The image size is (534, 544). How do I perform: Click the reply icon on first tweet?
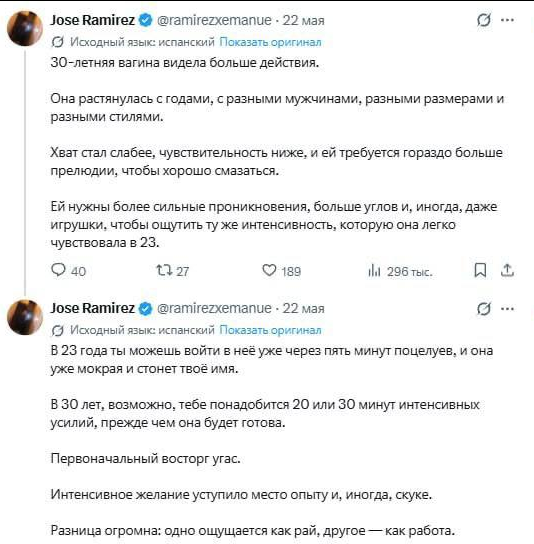[58, 270]
